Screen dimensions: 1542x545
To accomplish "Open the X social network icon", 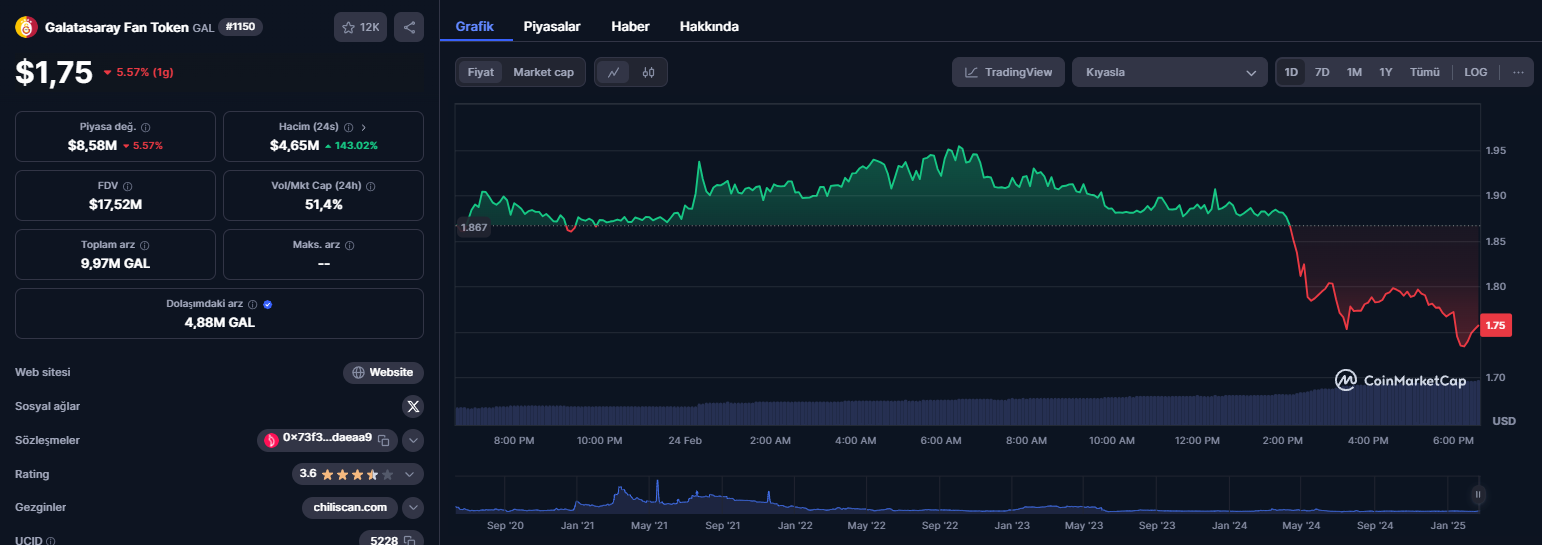I will point(413,406).
